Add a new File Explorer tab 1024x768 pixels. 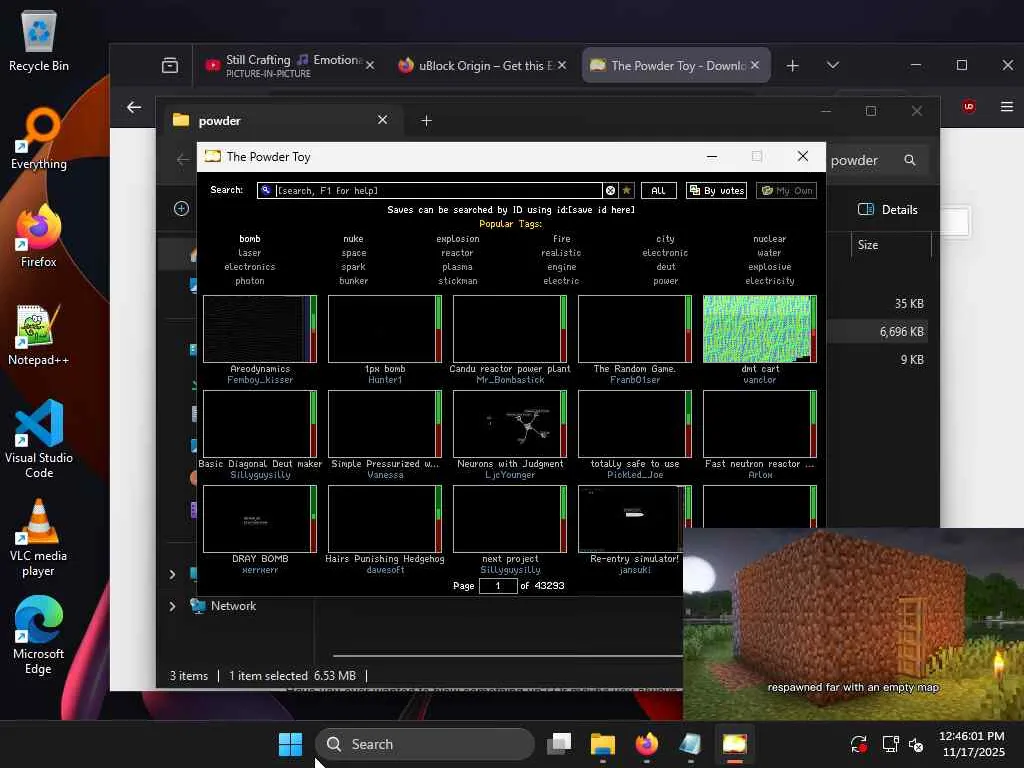coord(426,120)
